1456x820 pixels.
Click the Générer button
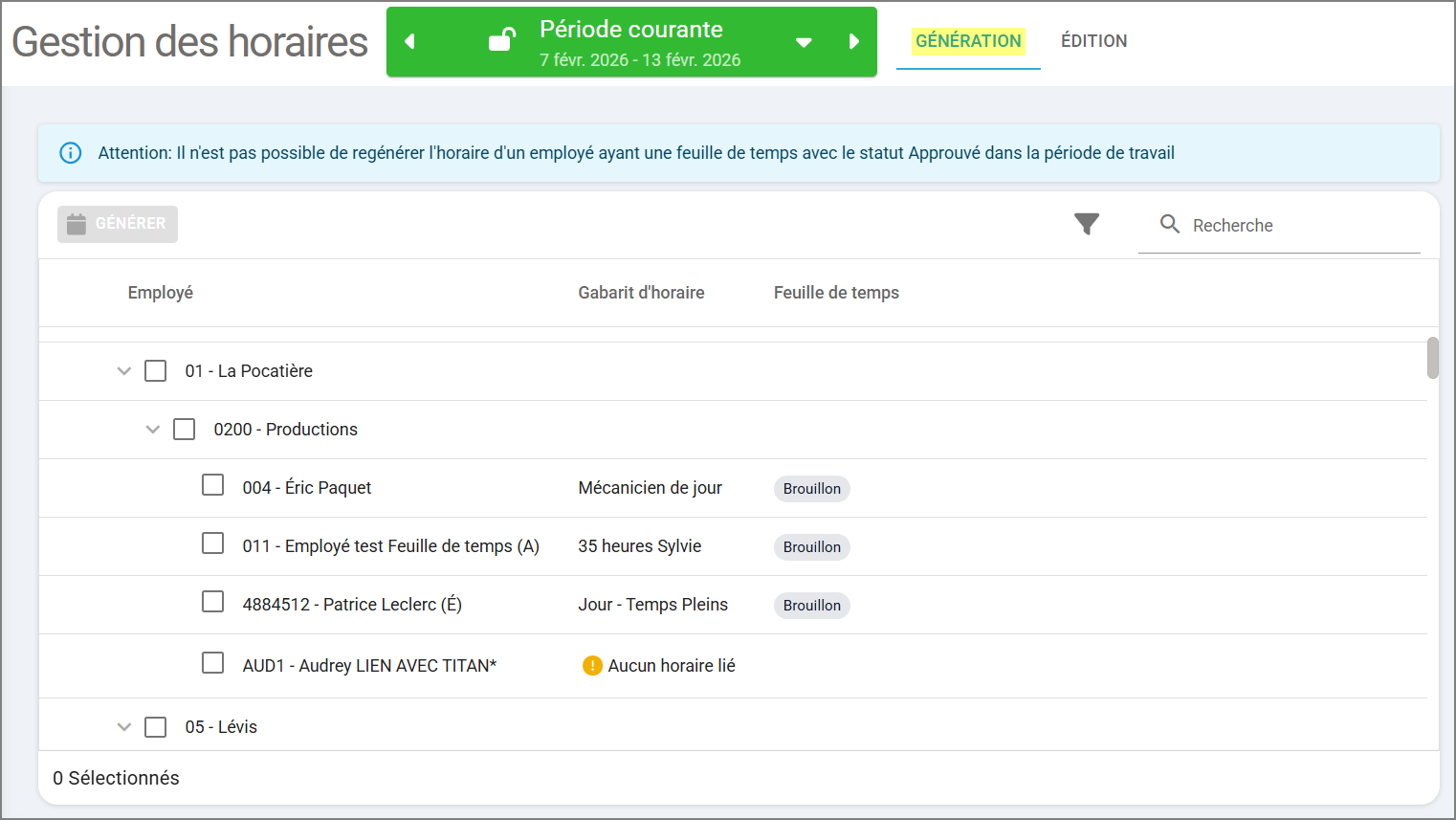(x=118, y=224)
